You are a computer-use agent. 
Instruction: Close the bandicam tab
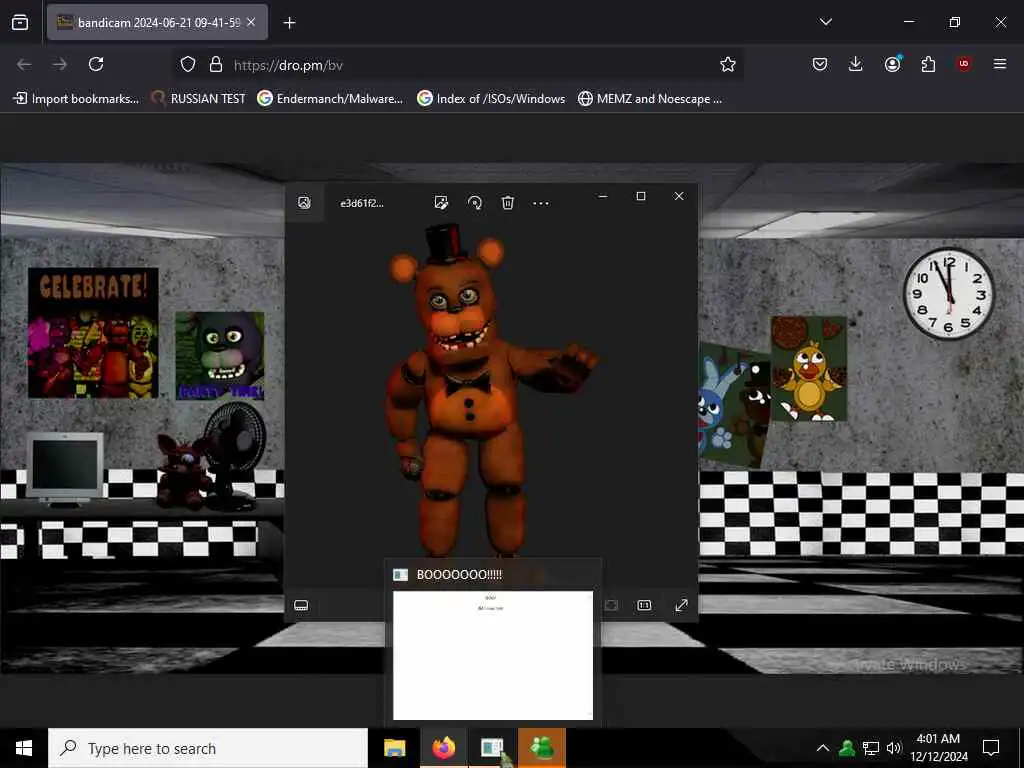pos(251,22)
